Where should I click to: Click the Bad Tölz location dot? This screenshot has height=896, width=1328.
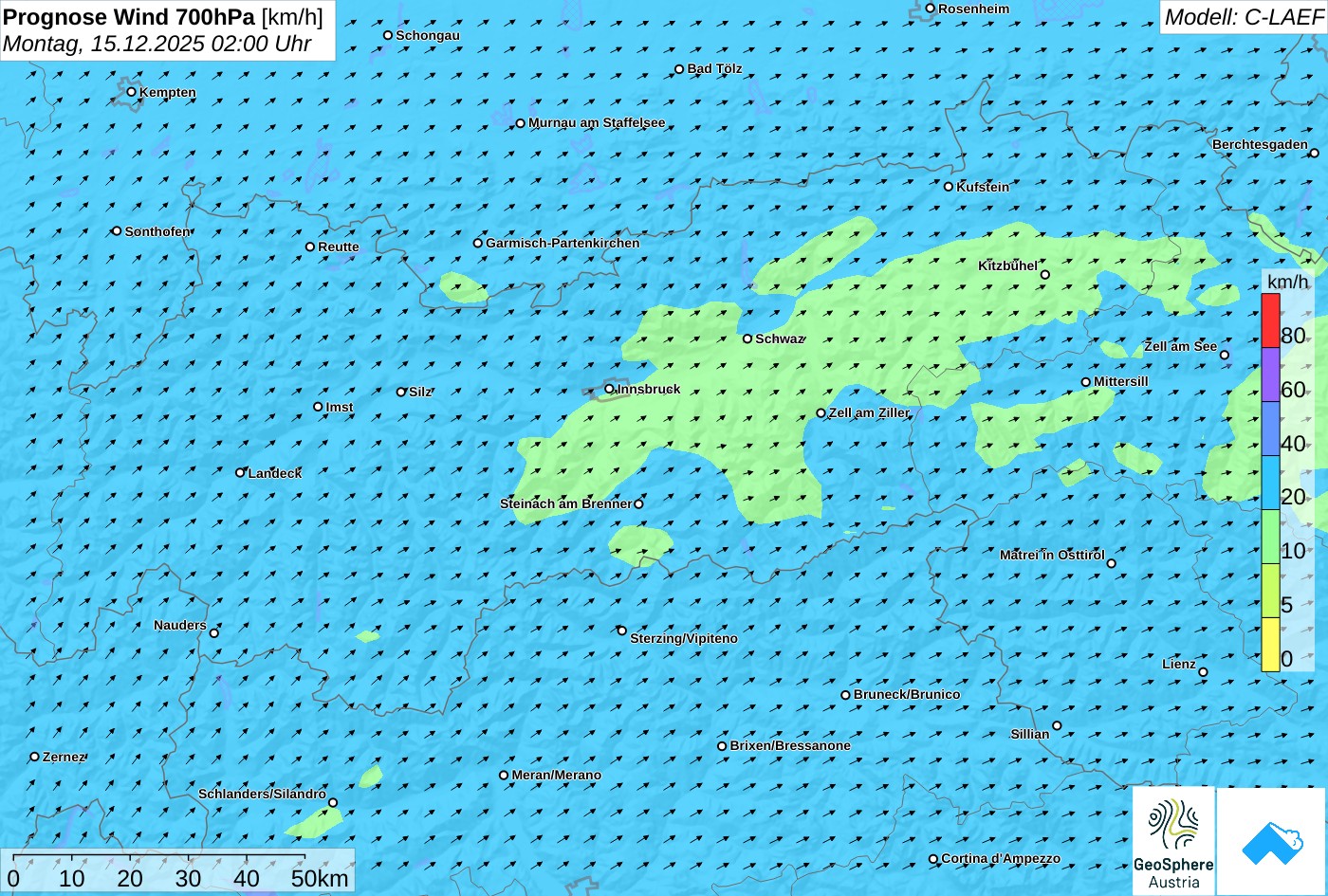tap(679, 69)
